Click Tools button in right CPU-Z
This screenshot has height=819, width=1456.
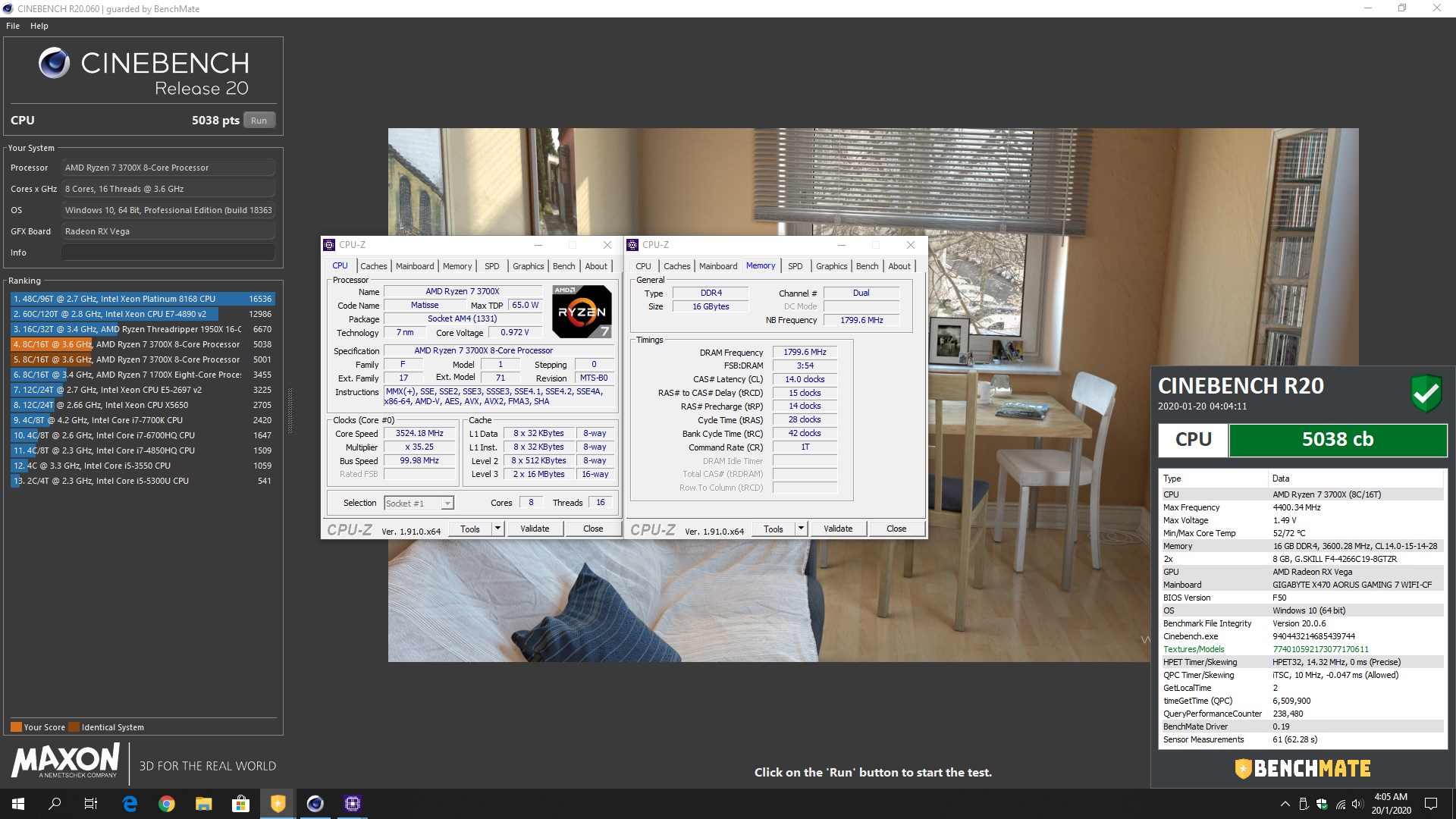click(x=773, y=529)
